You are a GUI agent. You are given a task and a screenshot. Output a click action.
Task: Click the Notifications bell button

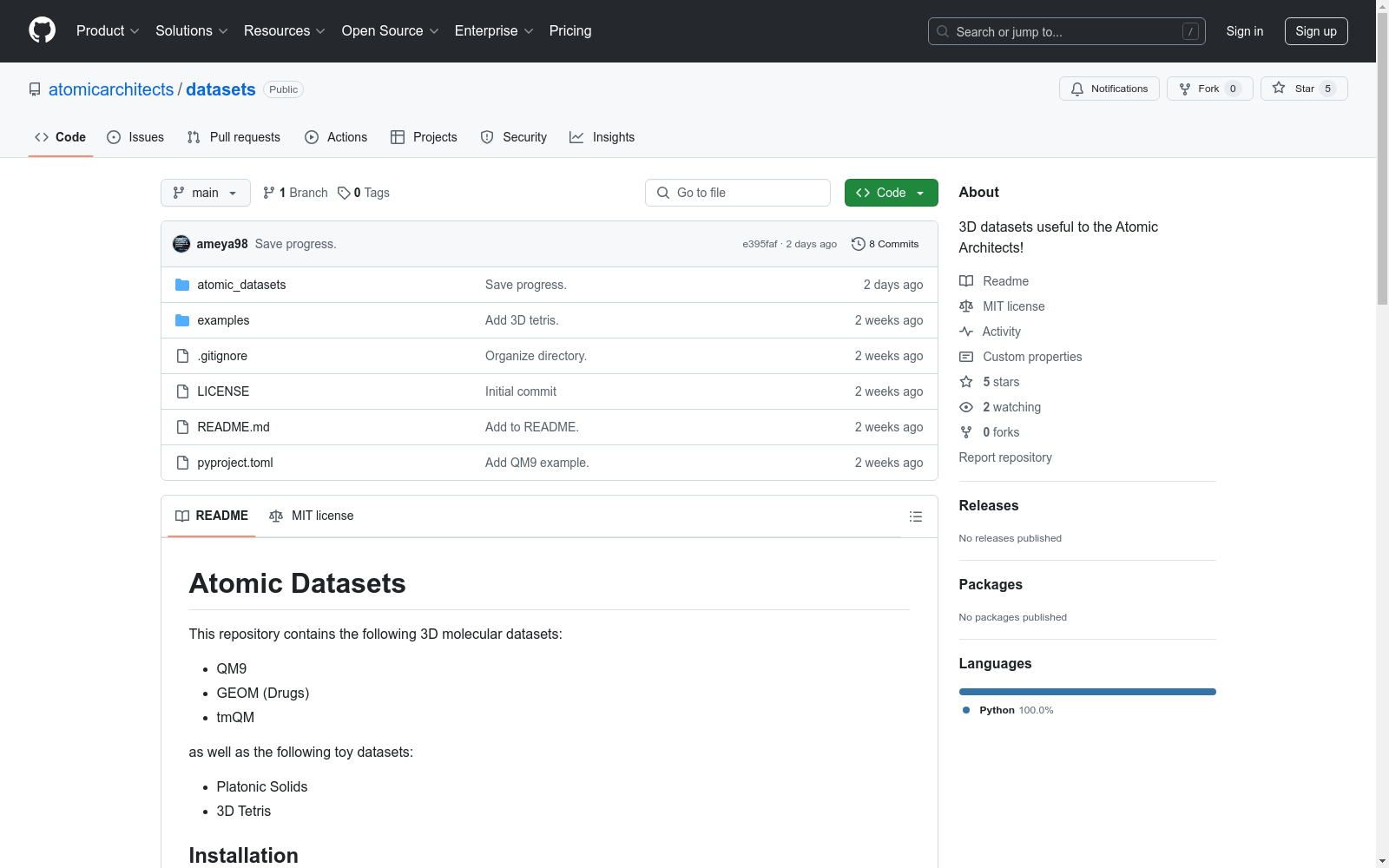pyautogui.click(x=1109, y=89)
